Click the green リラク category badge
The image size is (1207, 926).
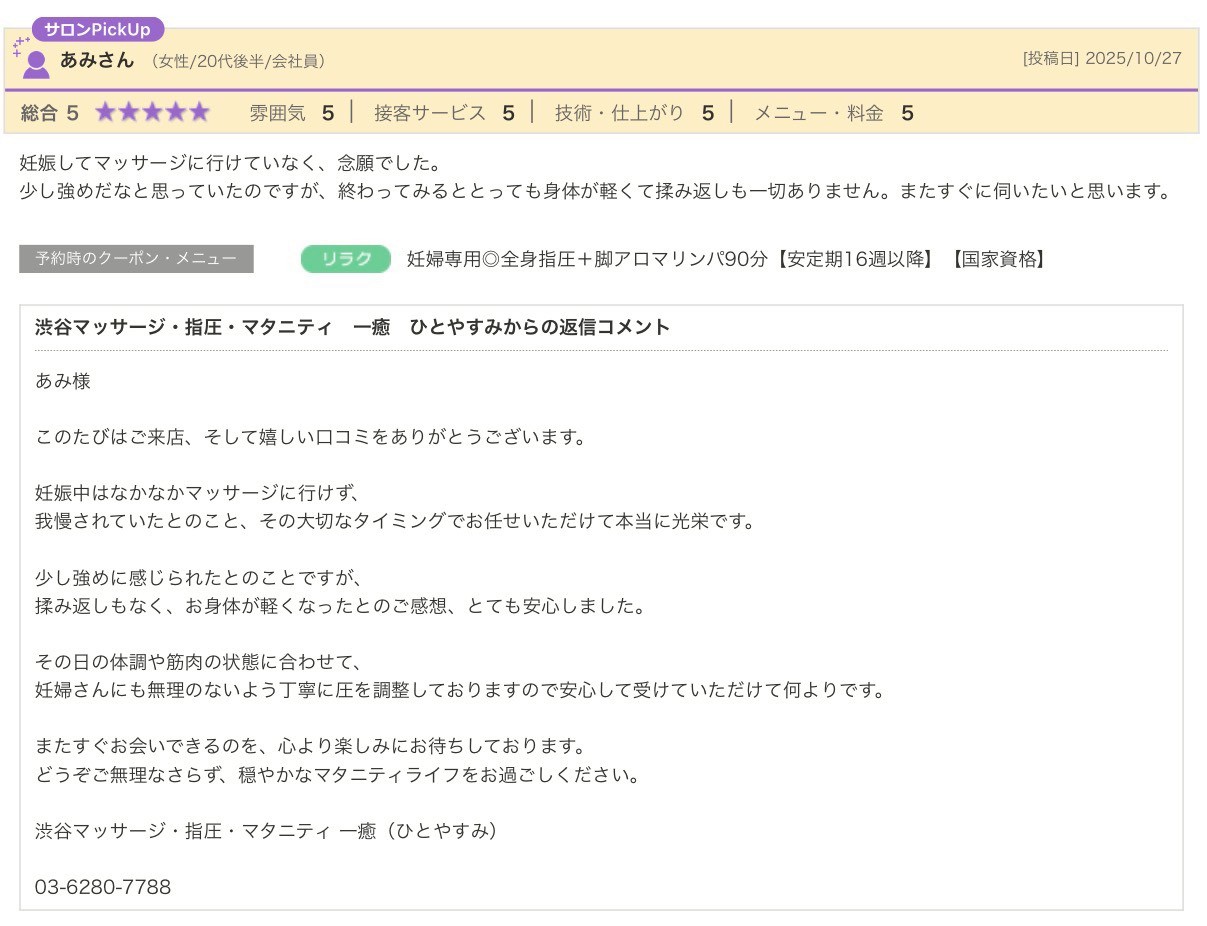click(345, 260)
